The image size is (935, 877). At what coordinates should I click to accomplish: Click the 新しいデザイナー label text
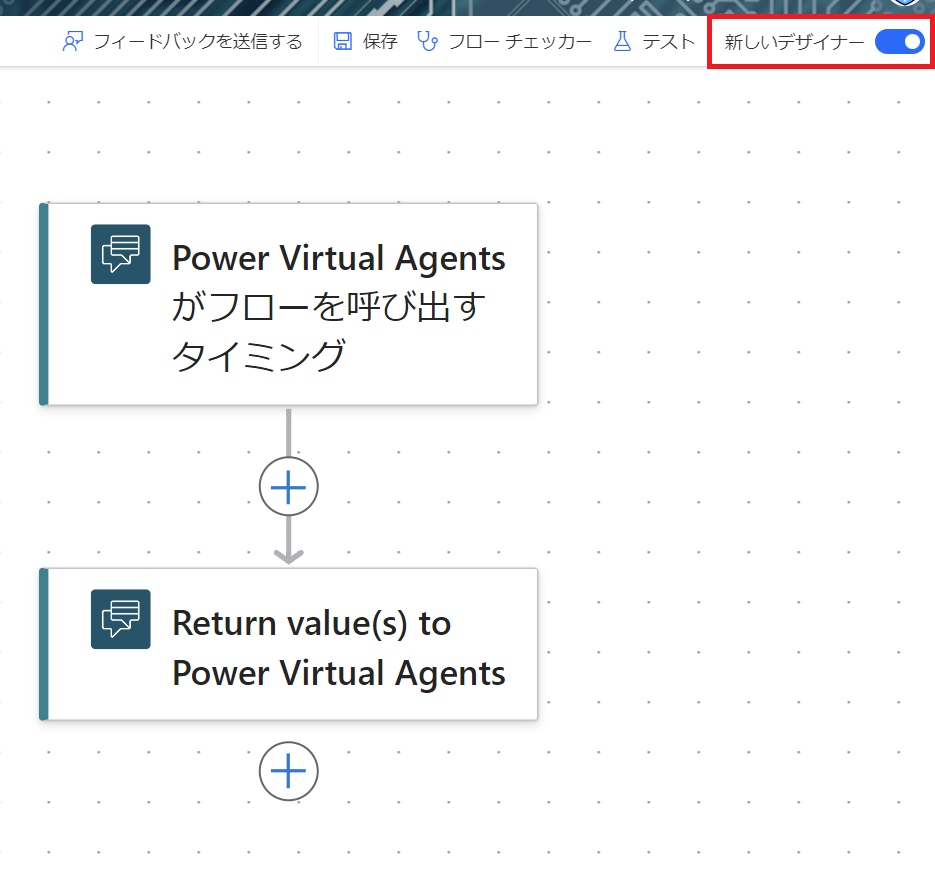pos(794,42)
